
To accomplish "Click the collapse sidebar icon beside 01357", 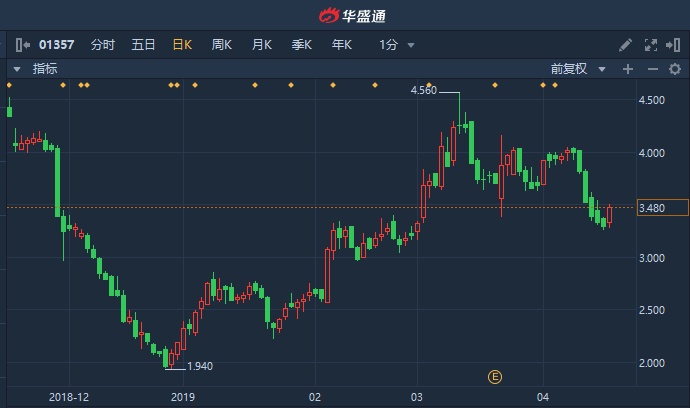I will point(22,45).
